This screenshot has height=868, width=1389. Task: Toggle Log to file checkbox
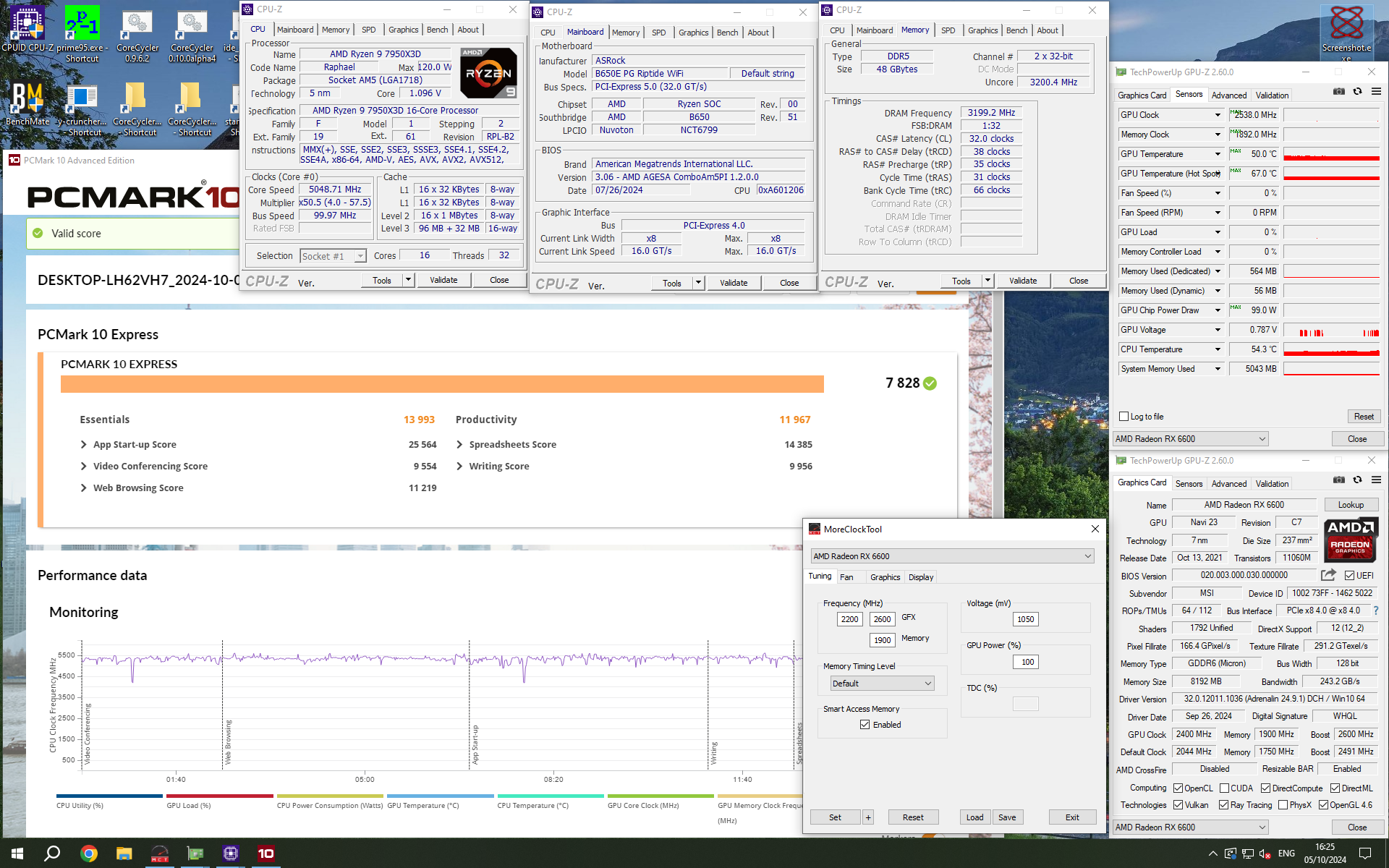point(1123,417)
